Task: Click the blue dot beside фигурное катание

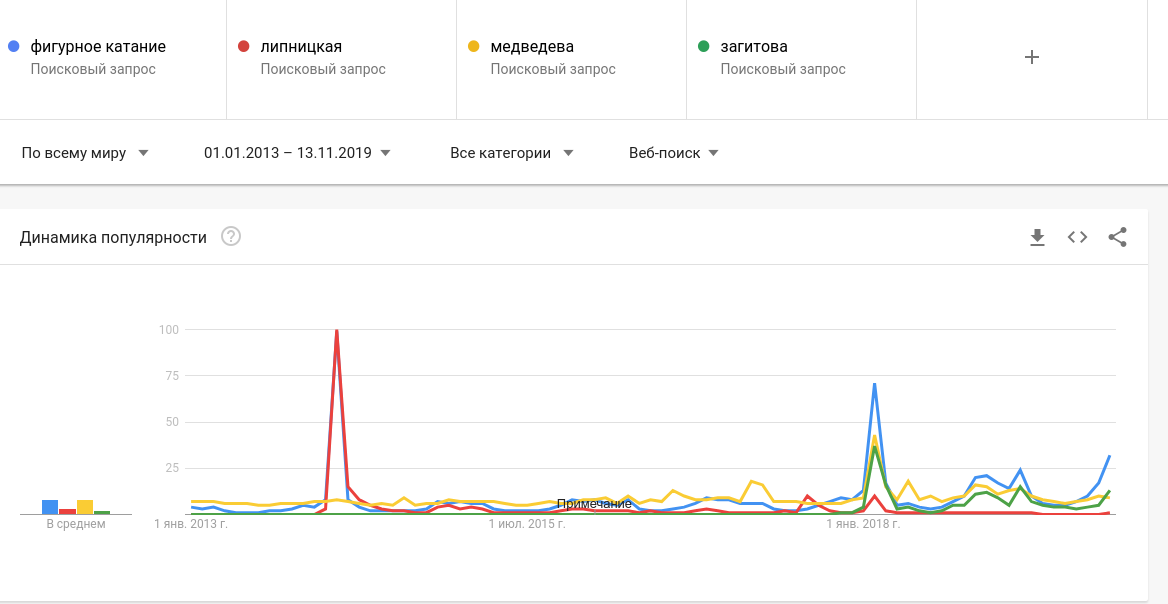Action: [x=13, y=46]
